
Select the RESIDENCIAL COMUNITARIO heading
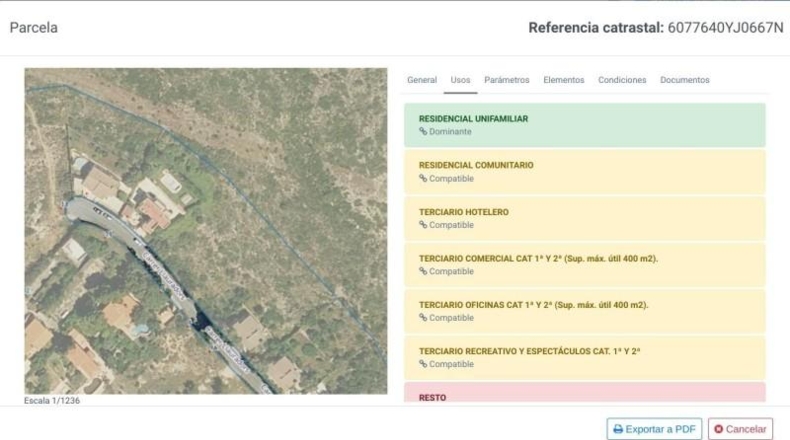point(476,165)
